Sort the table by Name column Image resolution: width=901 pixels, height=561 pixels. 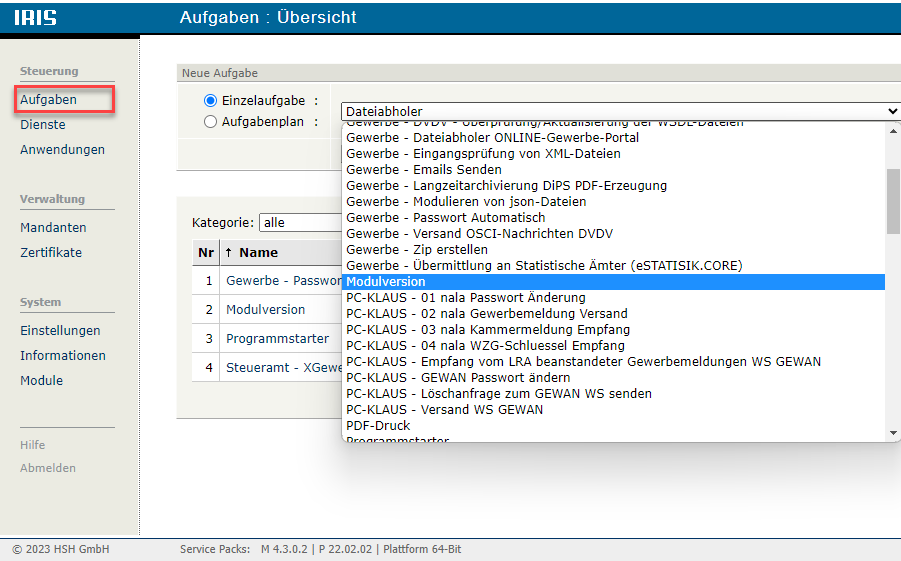pyautogui.click(x=258, y=253)
